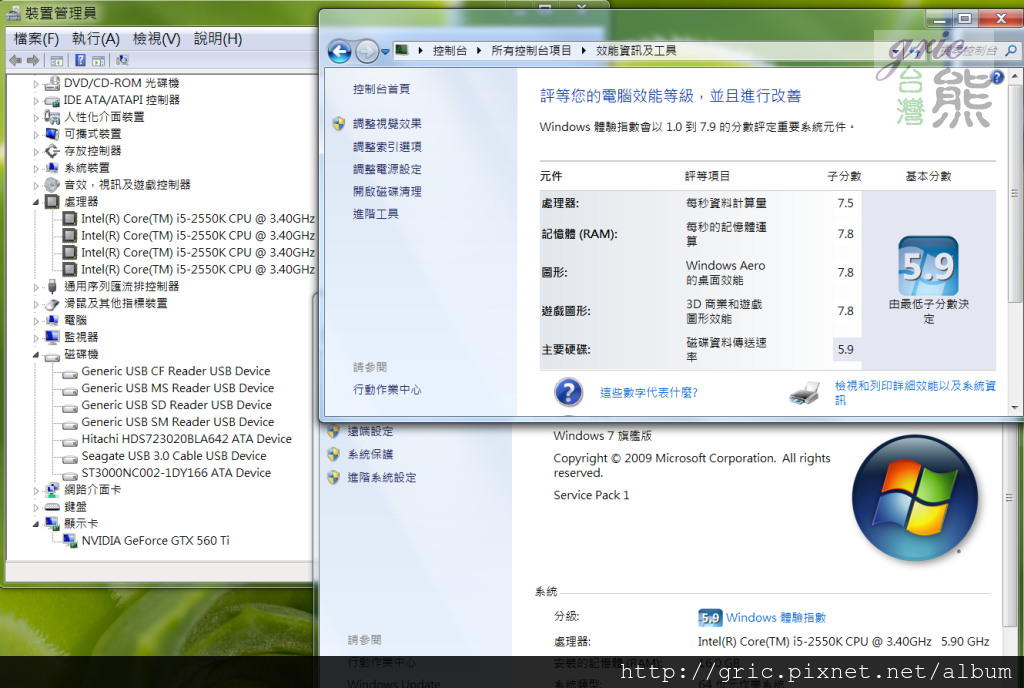
Task: Open the 檔案(F) menu in Device Manager
Action: (37, 39)
